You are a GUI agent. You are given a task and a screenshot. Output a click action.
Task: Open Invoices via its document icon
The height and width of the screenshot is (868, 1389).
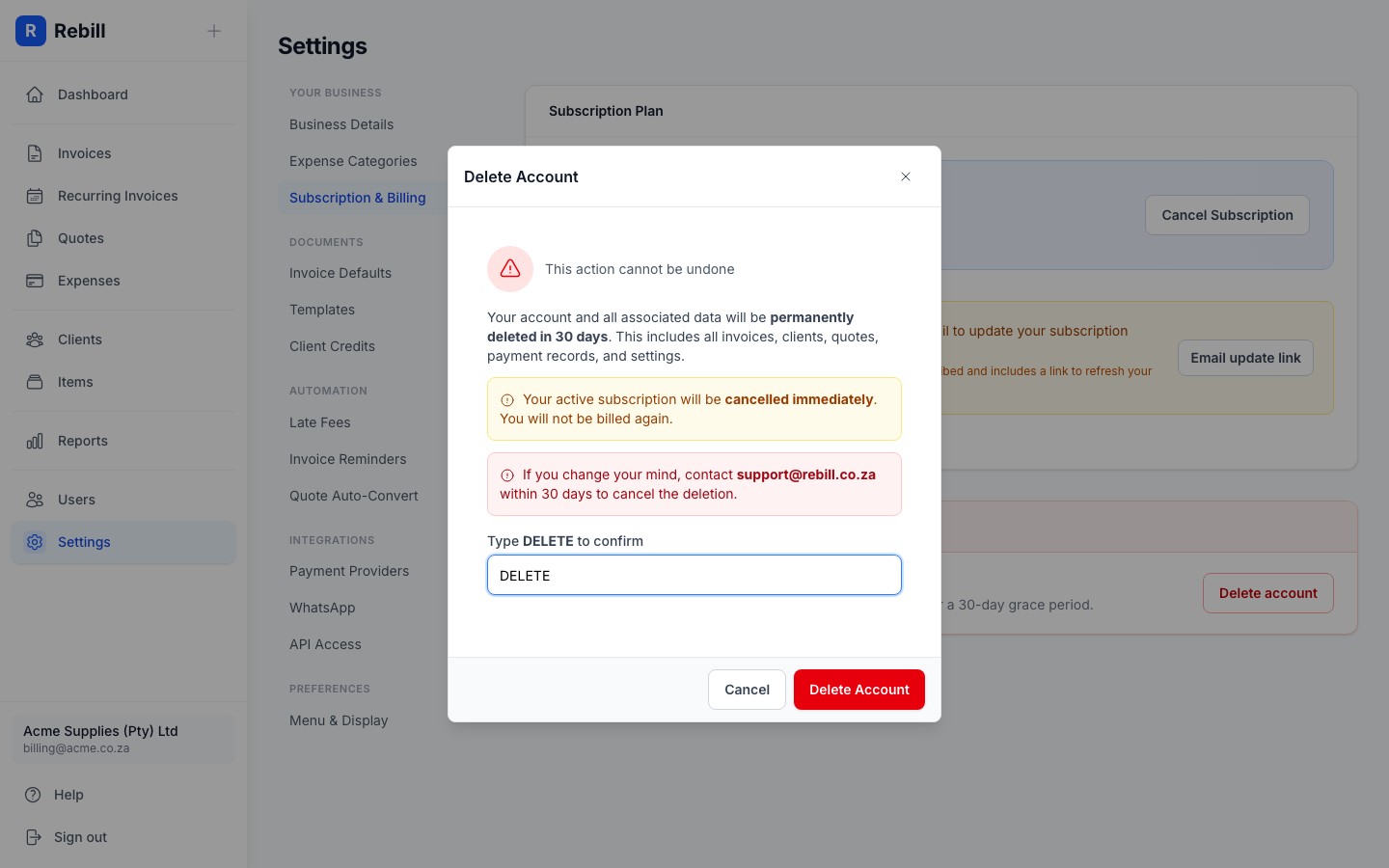(35, 153)
